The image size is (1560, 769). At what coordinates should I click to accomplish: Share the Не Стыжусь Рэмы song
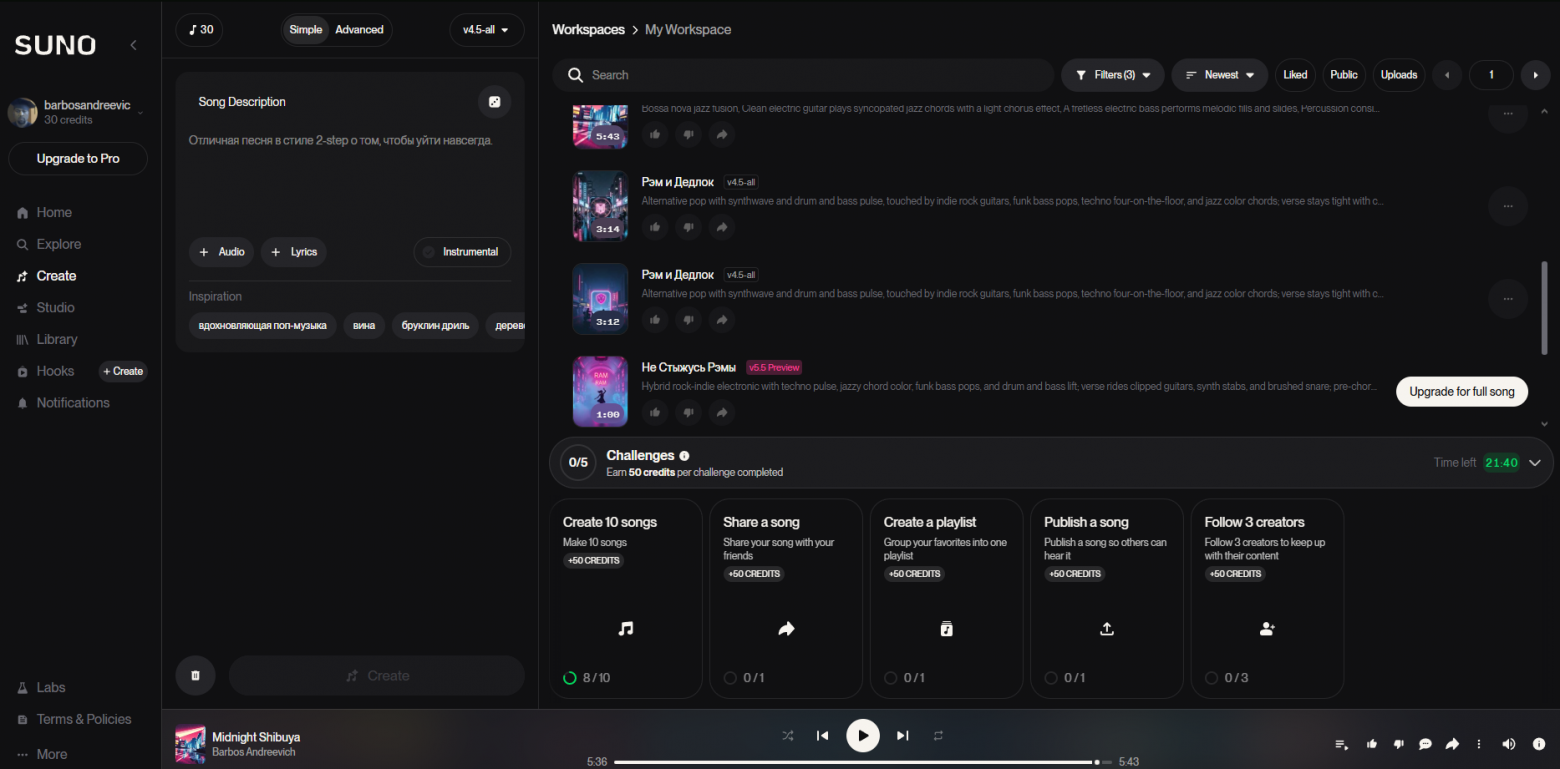coord(721,412)
